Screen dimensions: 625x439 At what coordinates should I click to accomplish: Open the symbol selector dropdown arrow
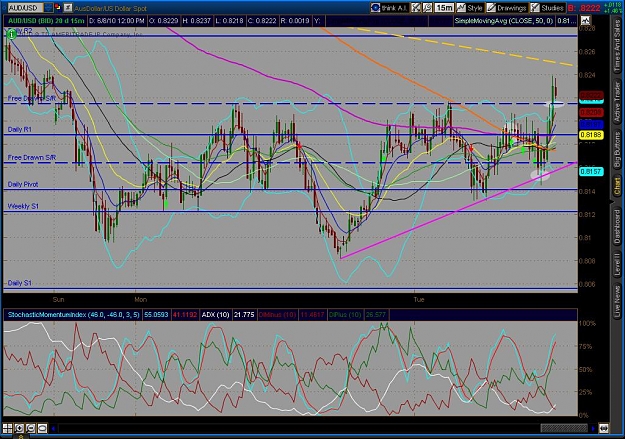pos(48,8)
